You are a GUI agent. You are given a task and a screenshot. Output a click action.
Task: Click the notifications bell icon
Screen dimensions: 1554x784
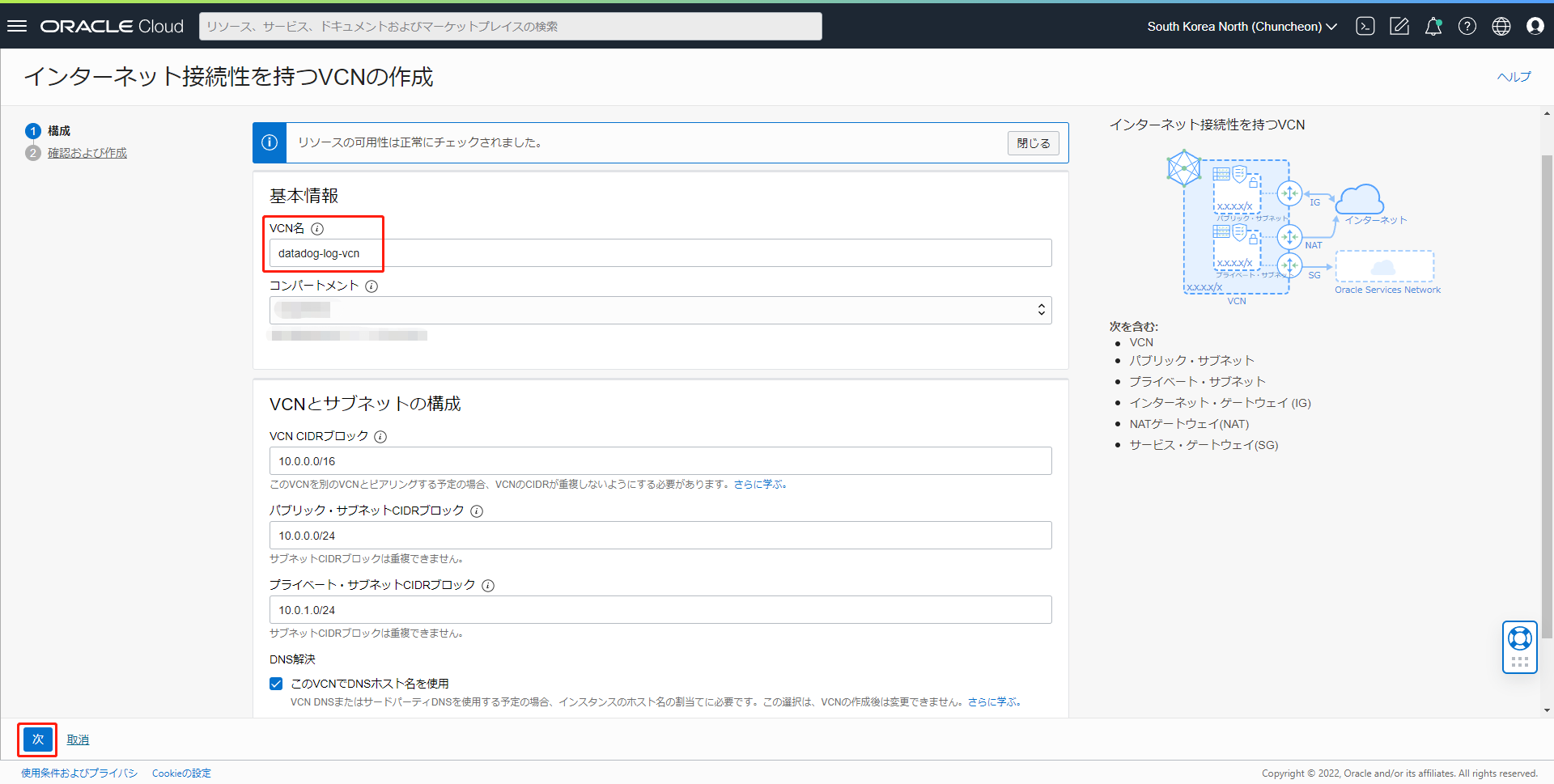pyautogui.click(x=1433, y=26)
